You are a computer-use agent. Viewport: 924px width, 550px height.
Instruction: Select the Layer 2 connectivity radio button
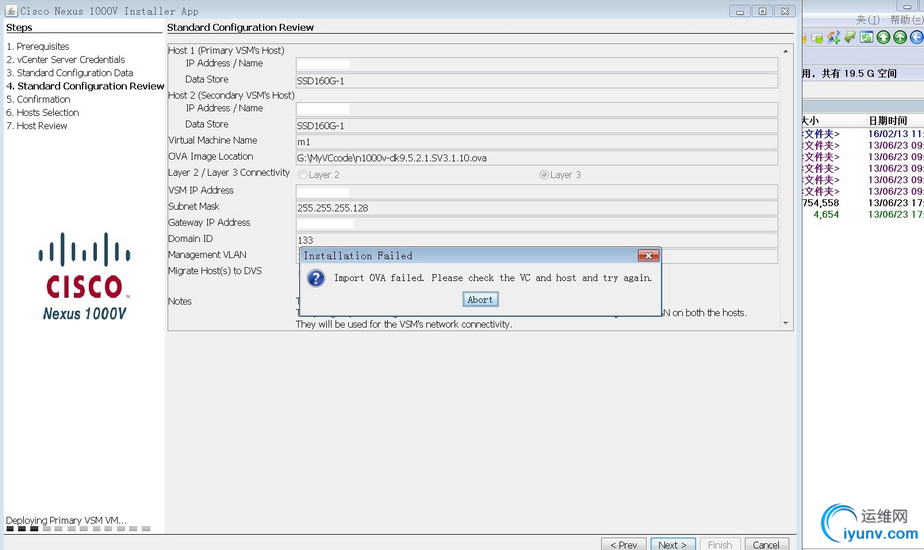point(302,174)
